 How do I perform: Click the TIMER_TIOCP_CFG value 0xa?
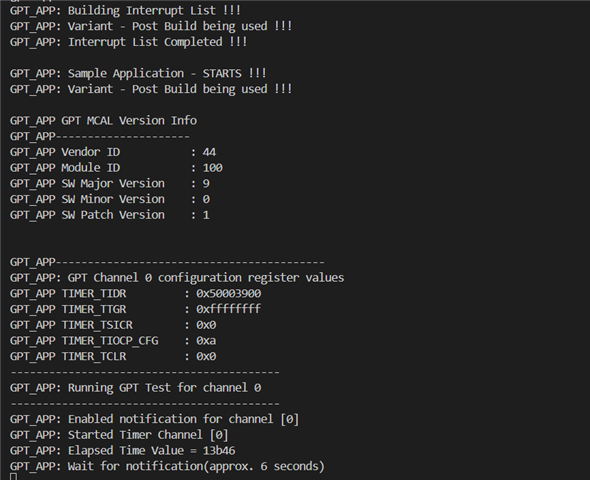coord(206,341)
